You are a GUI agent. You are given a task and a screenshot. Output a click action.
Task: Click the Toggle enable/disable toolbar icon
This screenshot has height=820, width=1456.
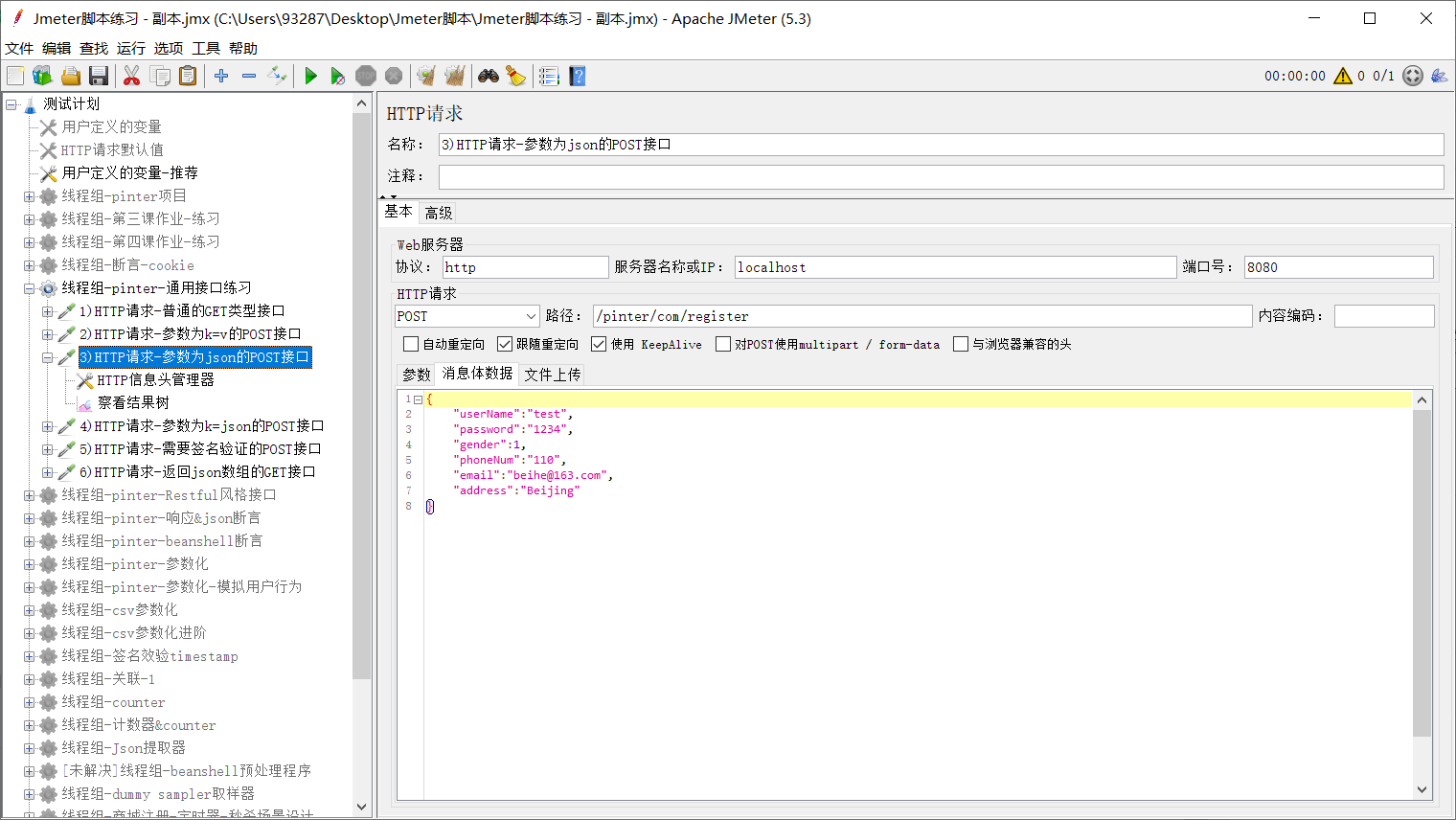tap(277, 76)
